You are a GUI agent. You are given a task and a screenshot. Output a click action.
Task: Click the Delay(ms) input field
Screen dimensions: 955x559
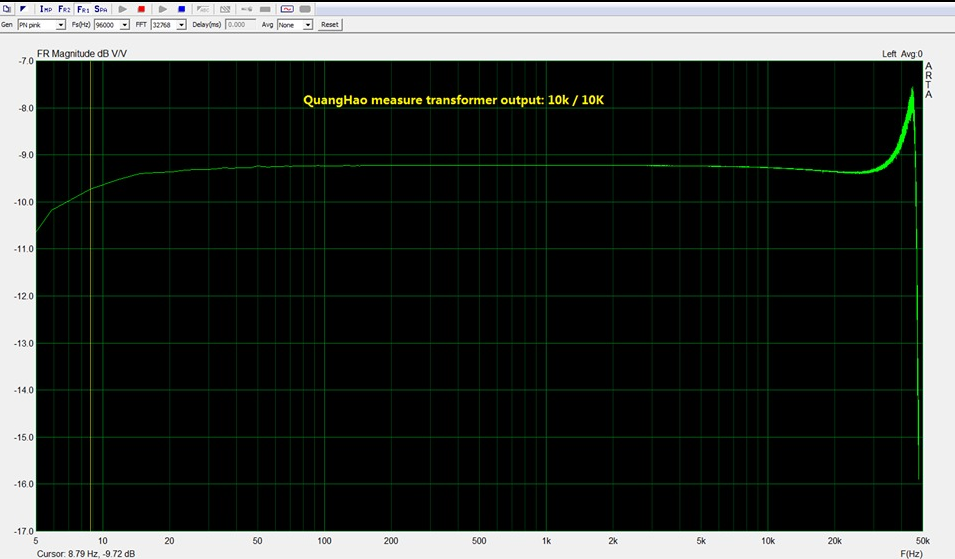click(x=241, y=25)
